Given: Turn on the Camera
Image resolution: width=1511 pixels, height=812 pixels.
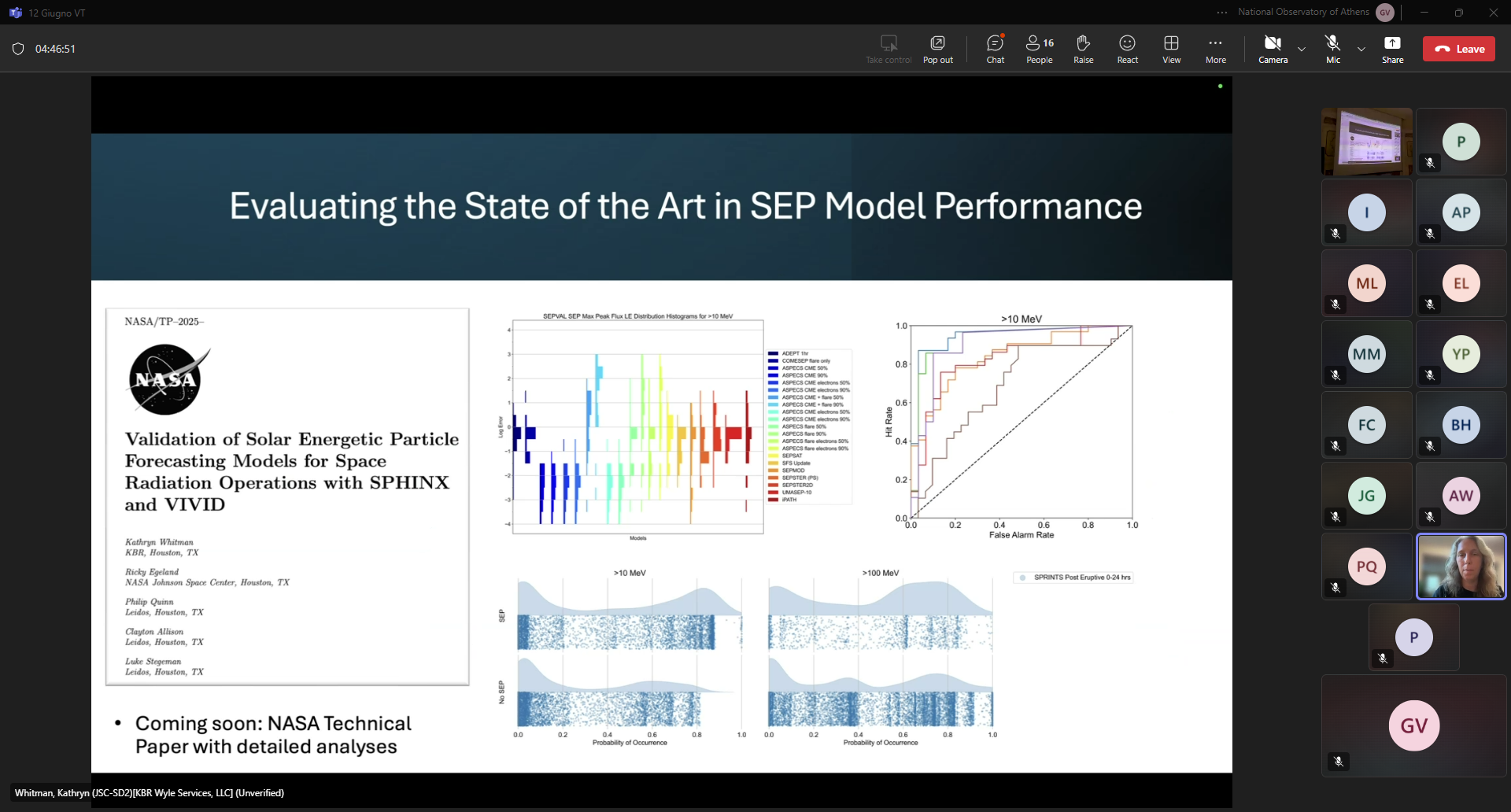Looking at the screenshot, I should pos(1273,49).
